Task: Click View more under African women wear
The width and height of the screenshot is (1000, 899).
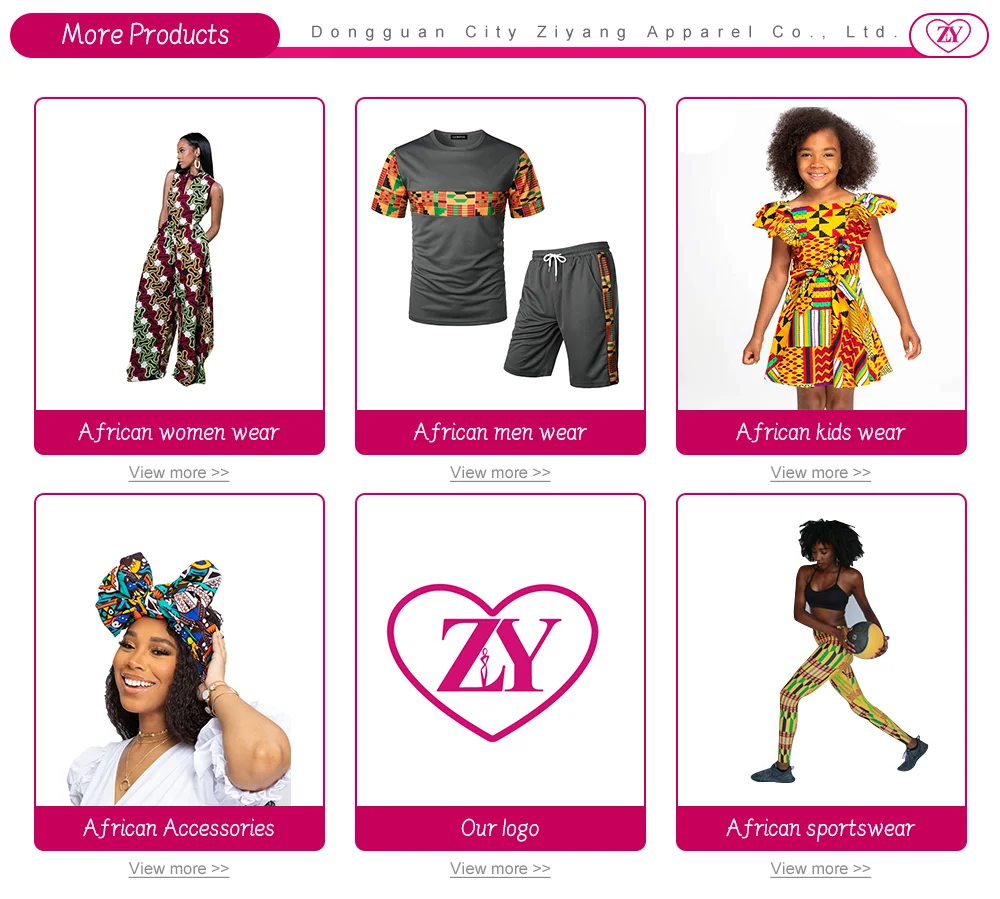Action: coord(179,472)
